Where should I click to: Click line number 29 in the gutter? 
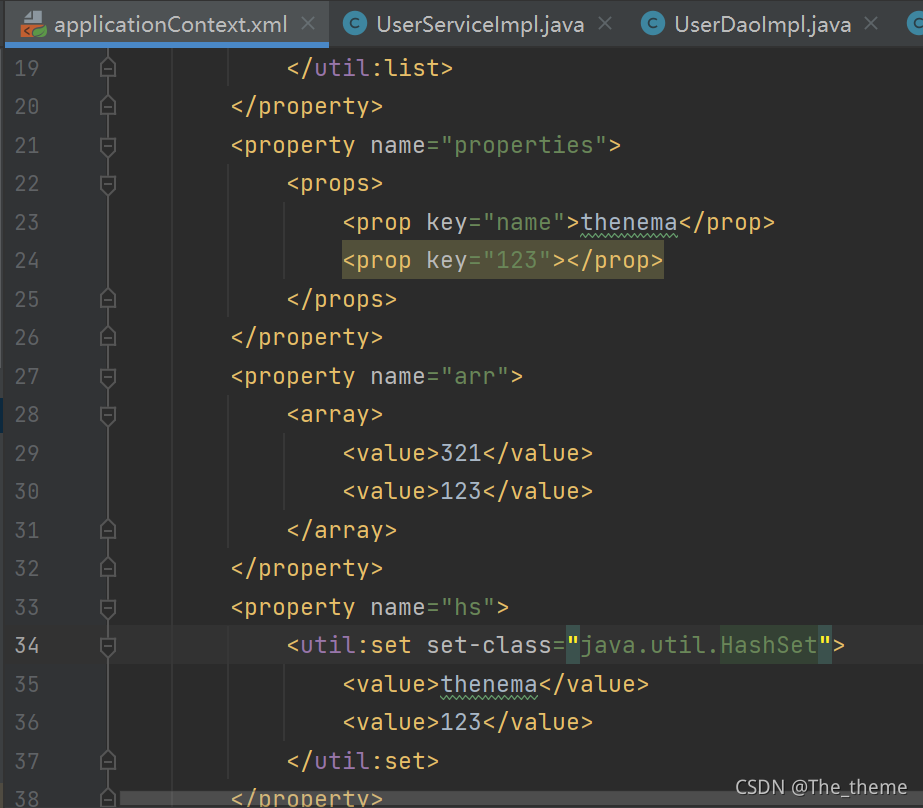pyautogui.click(x=27, y=453)
